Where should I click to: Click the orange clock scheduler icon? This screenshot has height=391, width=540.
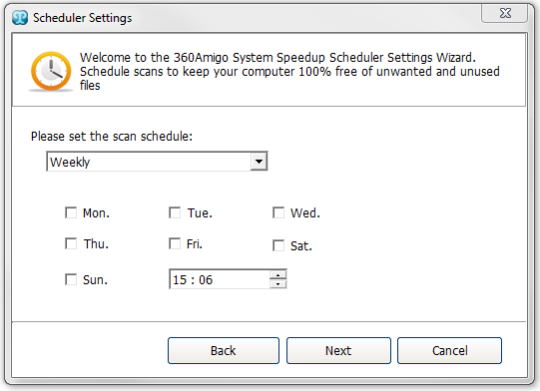(x=51, y=71)
